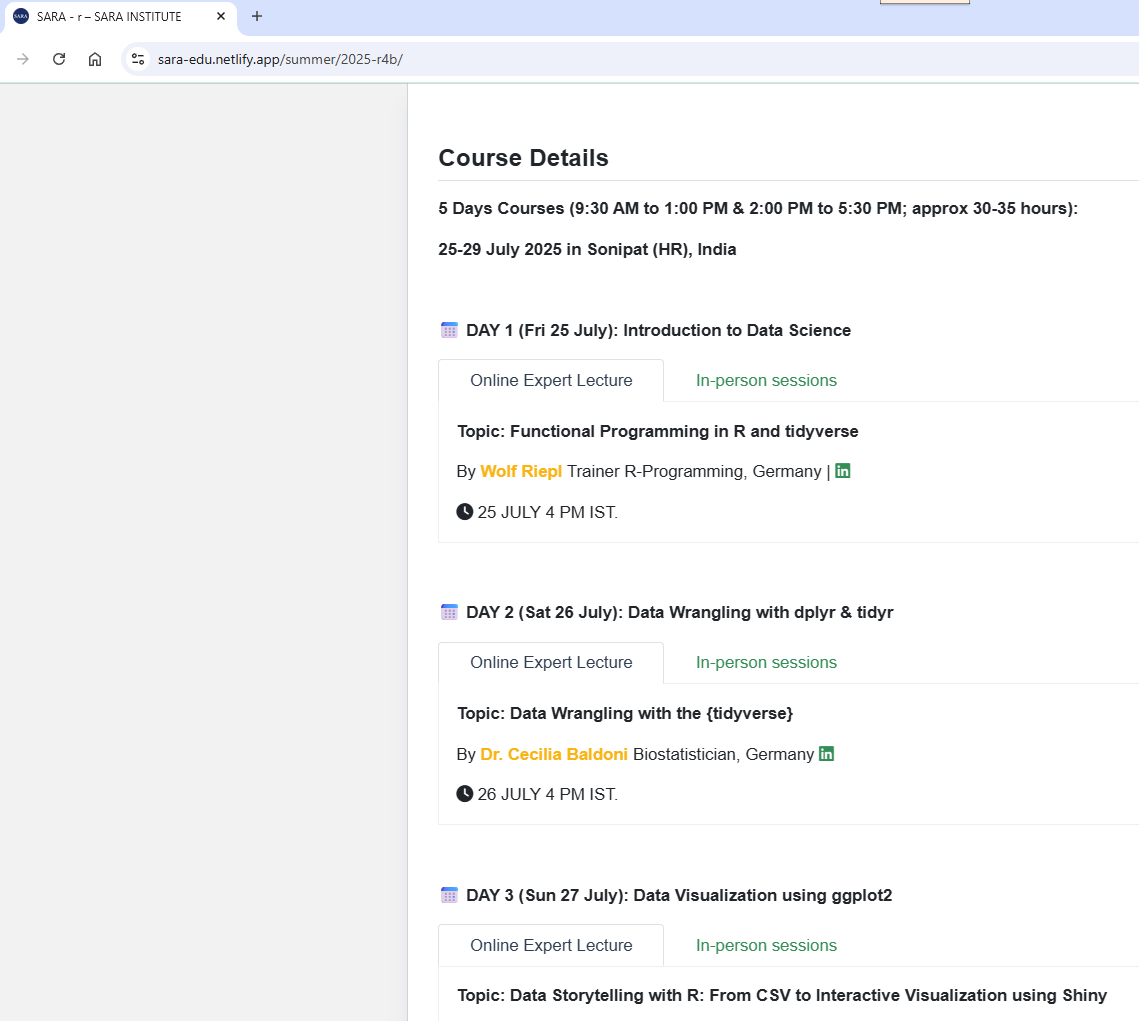This screenshot has height=1021, width=1139.
Task: Close the SARA INSTITUTE browser tab
Action: click(221, 16)
